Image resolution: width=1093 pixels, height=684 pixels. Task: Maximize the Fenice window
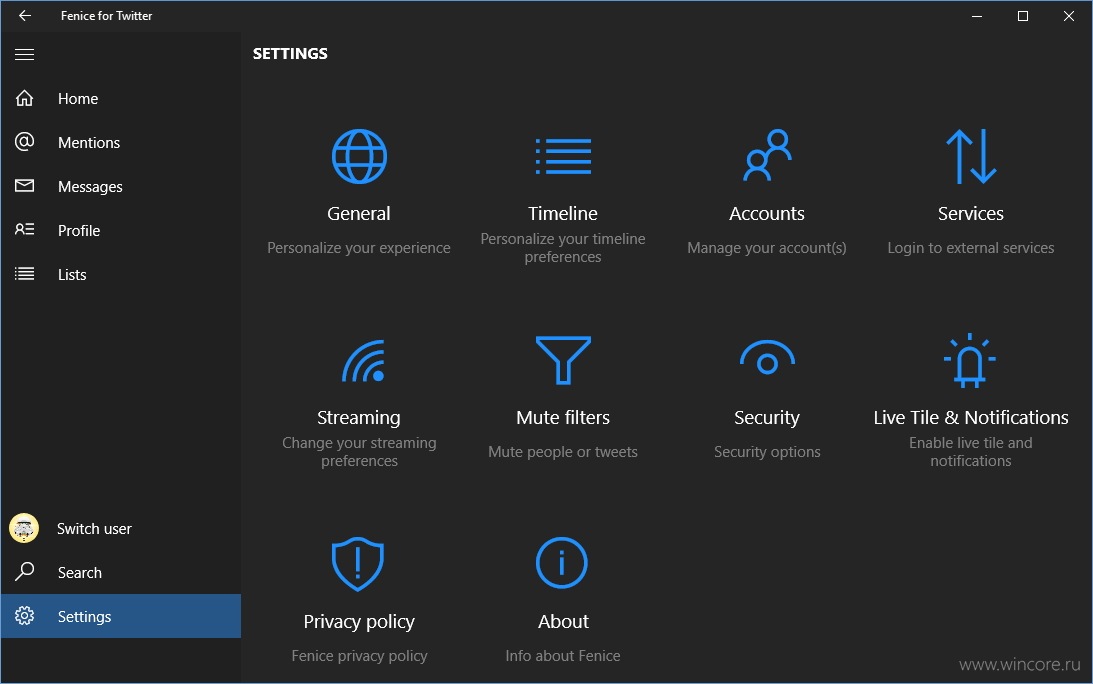pos(1023,15)
